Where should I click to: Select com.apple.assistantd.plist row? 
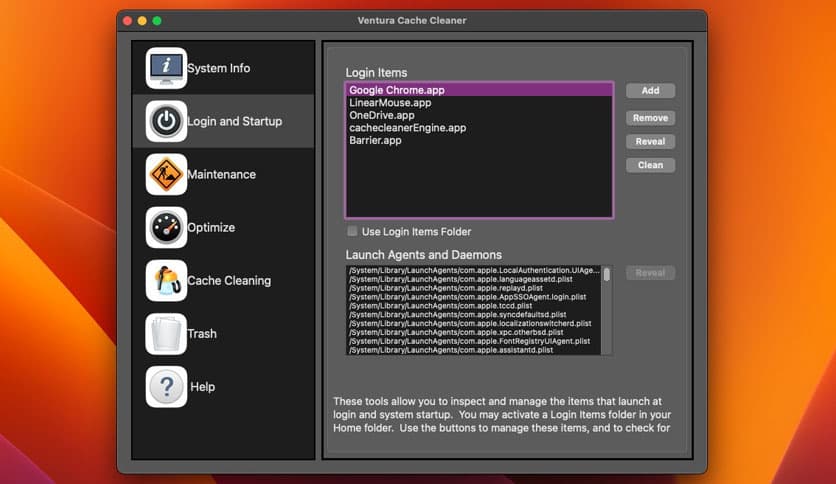[x=474, y=350]
